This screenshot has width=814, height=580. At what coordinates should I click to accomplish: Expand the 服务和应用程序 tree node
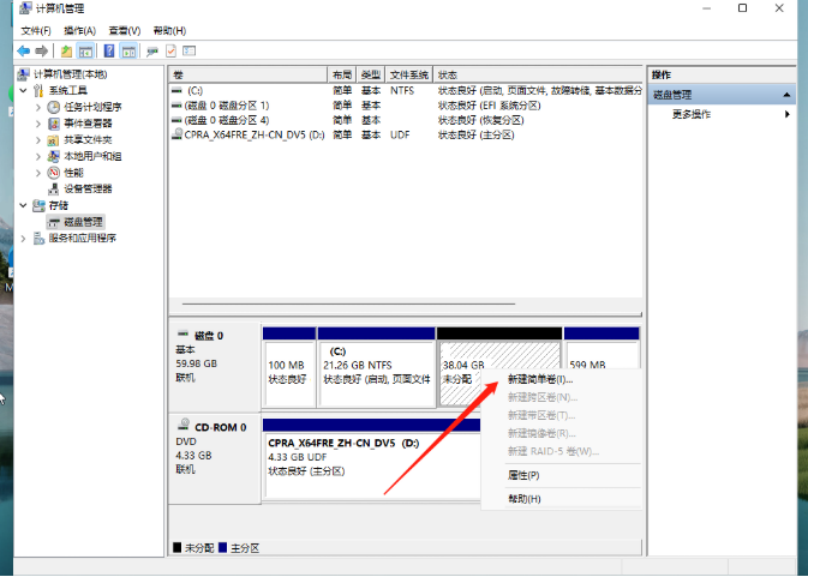23,239
